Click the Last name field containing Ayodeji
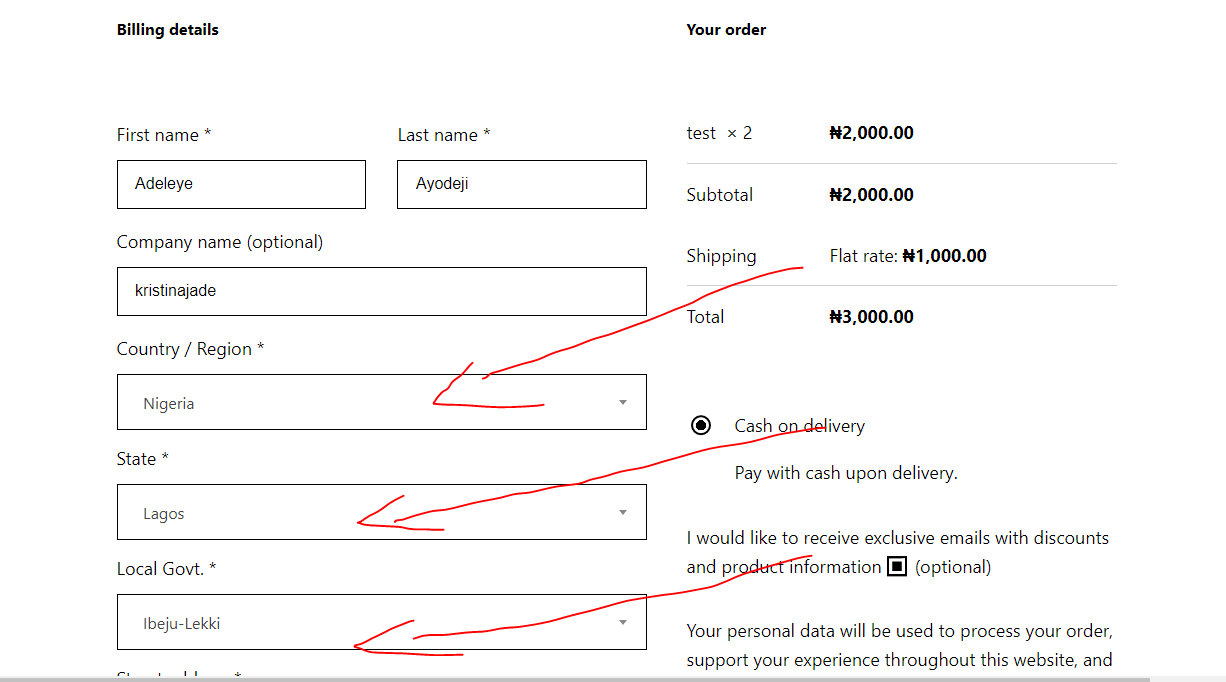 (522, 185)
